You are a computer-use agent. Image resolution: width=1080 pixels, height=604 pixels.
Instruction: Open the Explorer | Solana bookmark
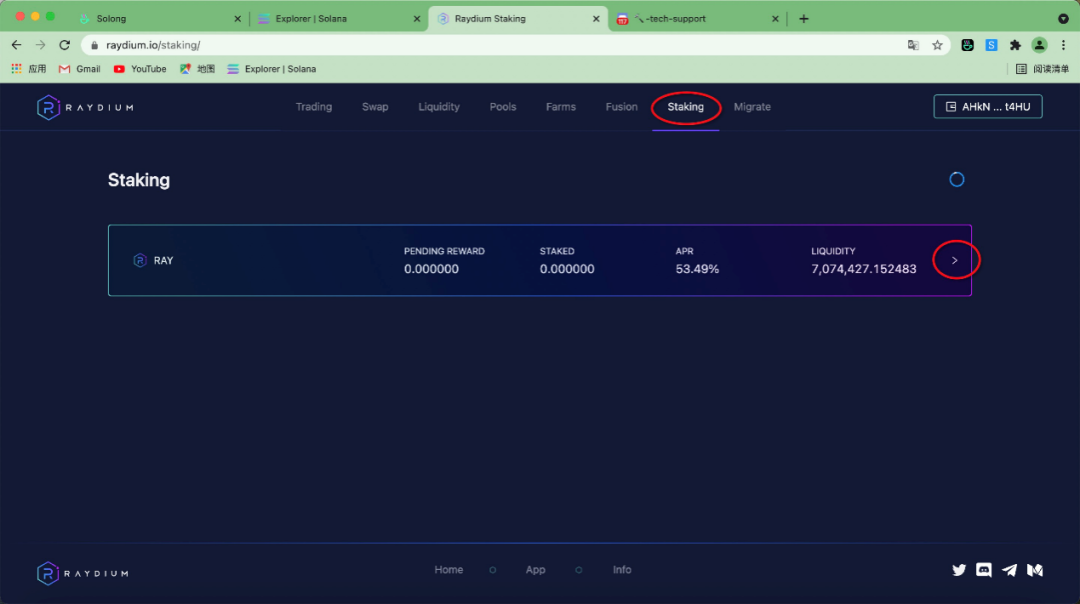coord(271,69)
